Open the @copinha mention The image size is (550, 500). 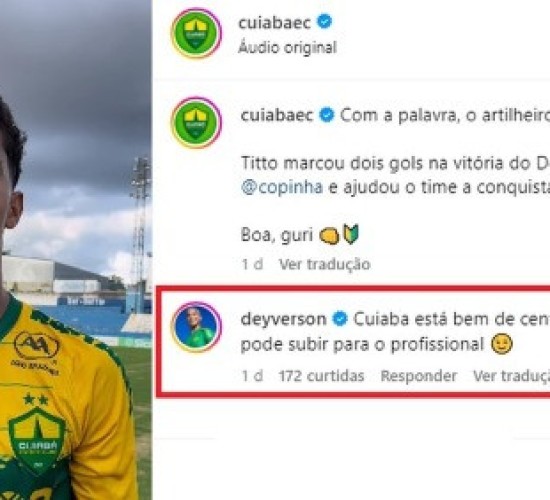tap(282, 187)
